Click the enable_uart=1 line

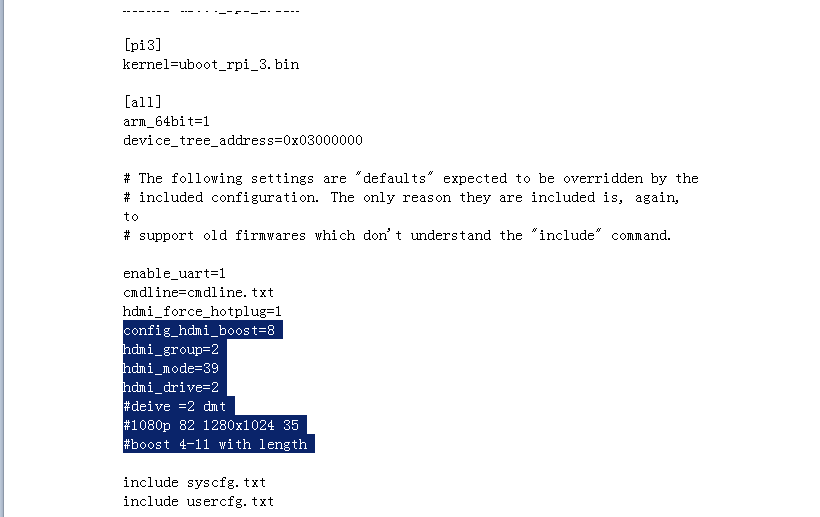point(174,273)
